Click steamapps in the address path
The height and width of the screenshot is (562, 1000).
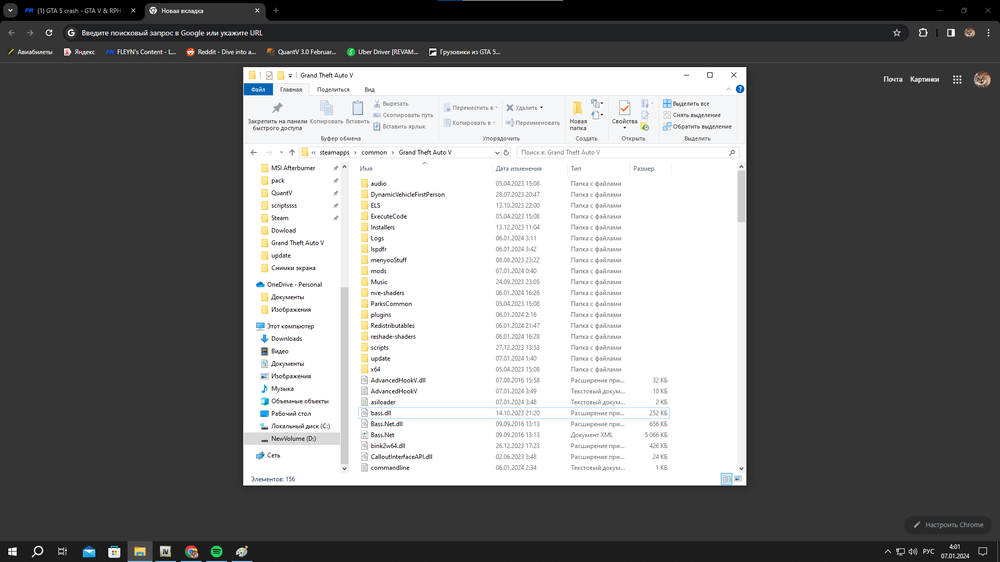click(334, 152)
